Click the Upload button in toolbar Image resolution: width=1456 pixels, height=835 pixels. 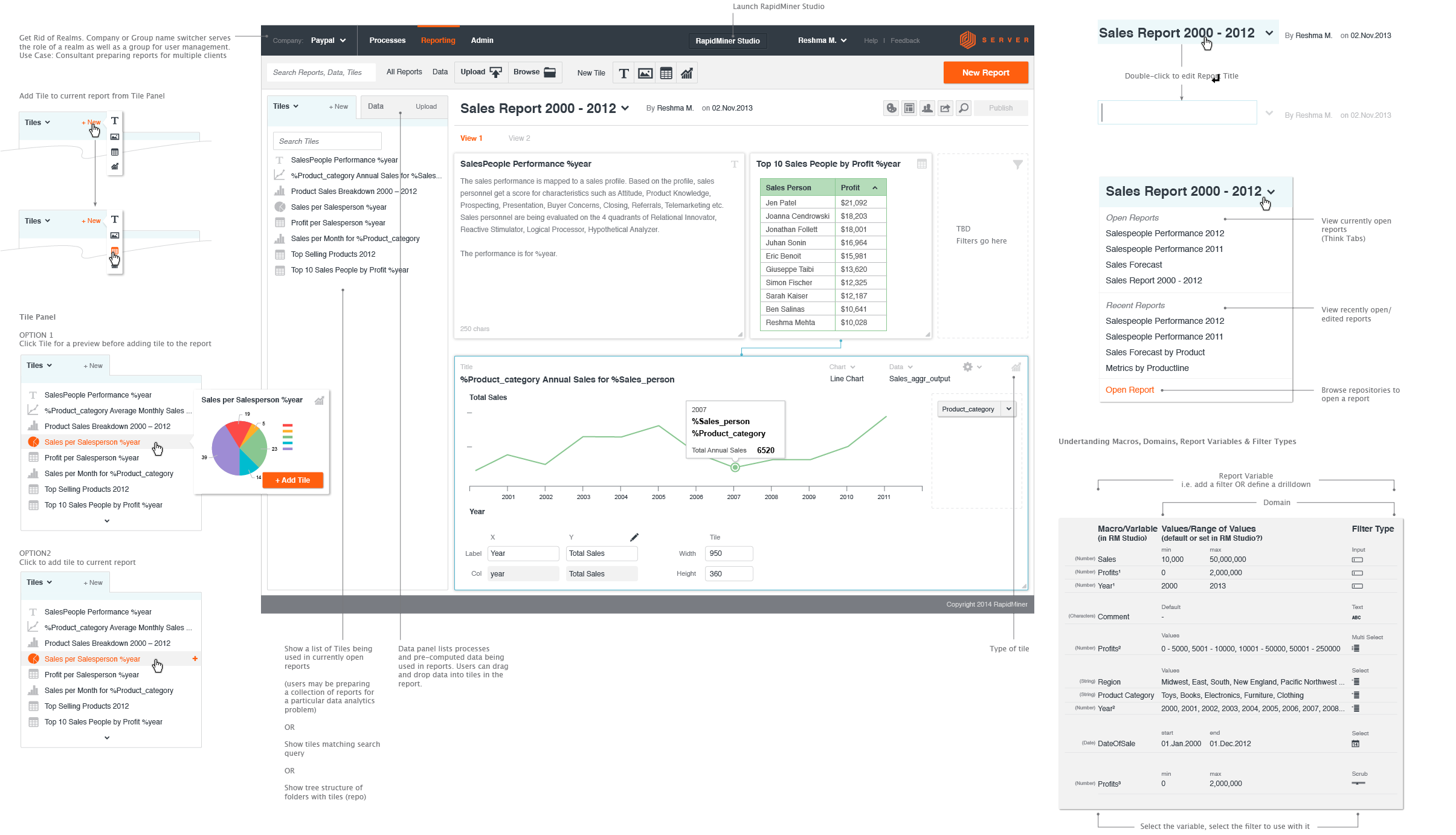(x=481, y=73)
